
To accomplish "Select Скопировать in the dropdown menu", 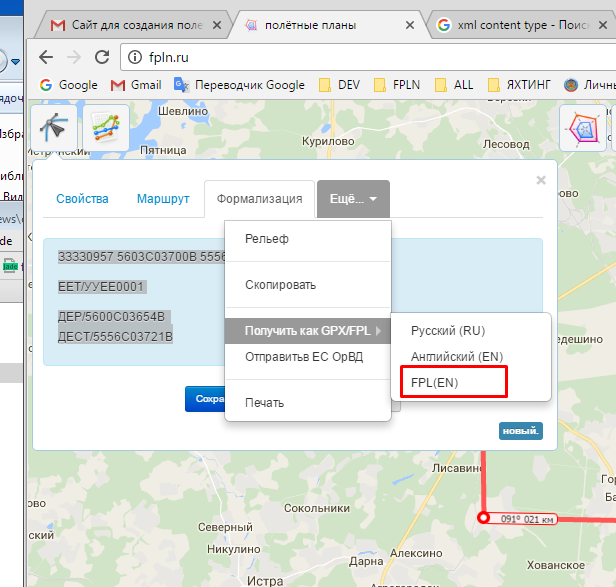I will 280,285.
